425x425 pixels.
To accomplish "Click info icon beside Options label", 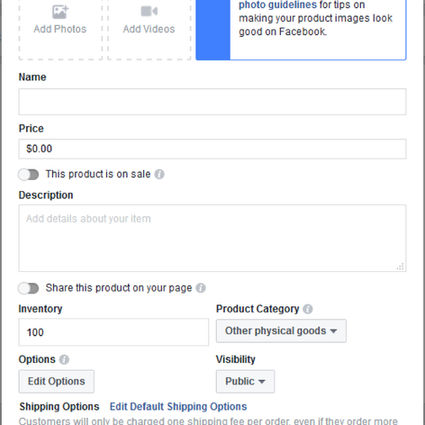I will point(64,360).
